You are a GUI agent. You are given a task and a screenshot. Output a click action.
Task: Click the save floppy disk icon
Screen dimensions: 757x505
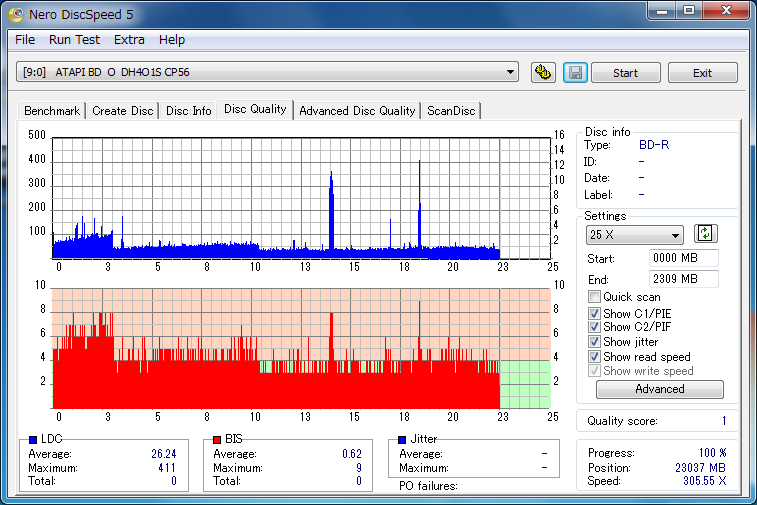click(x=575, y=73)
